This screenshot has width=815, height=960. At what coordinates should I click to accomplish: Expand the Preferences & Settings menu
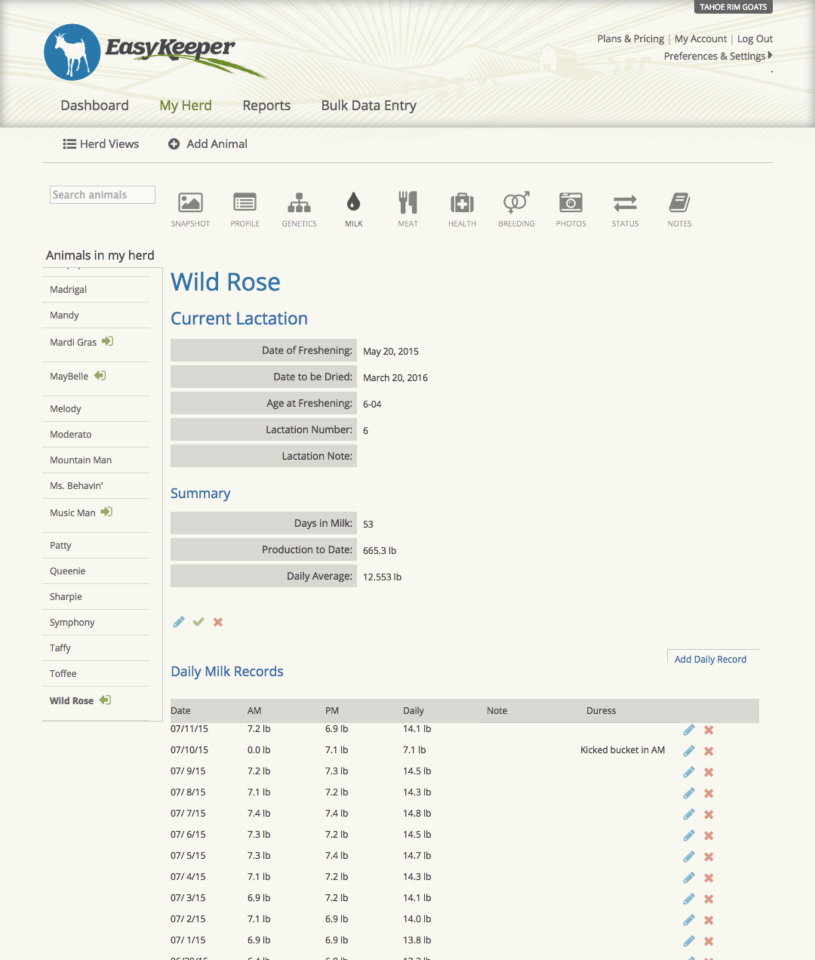[717, 56]
